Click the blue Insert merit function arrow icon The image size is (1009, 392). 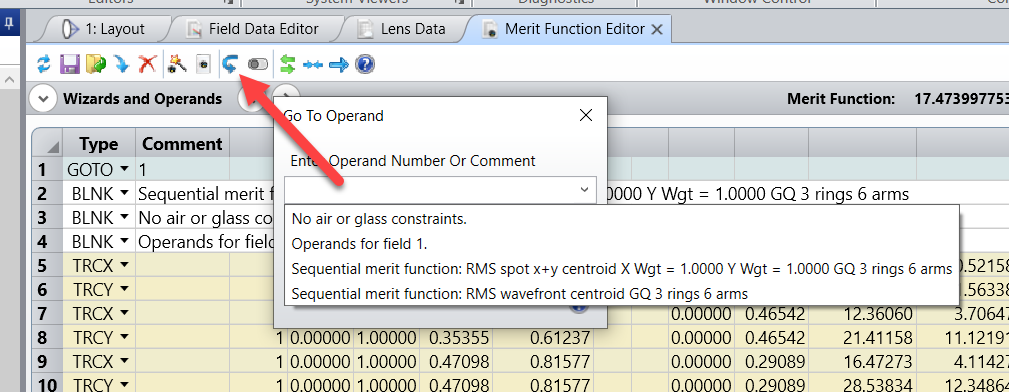[x=122, y=64]
